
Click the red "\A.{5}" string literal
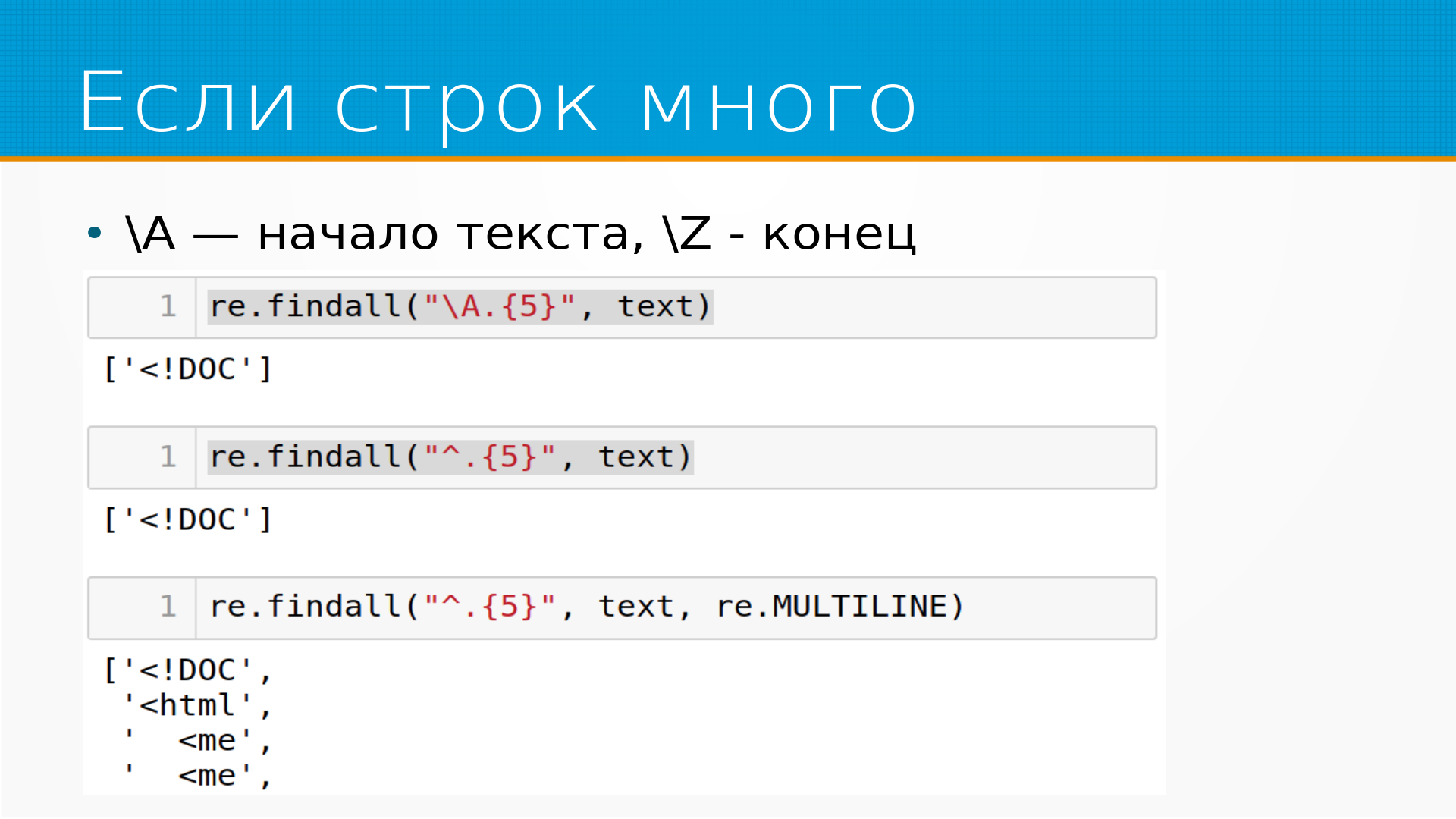point(499,307)
